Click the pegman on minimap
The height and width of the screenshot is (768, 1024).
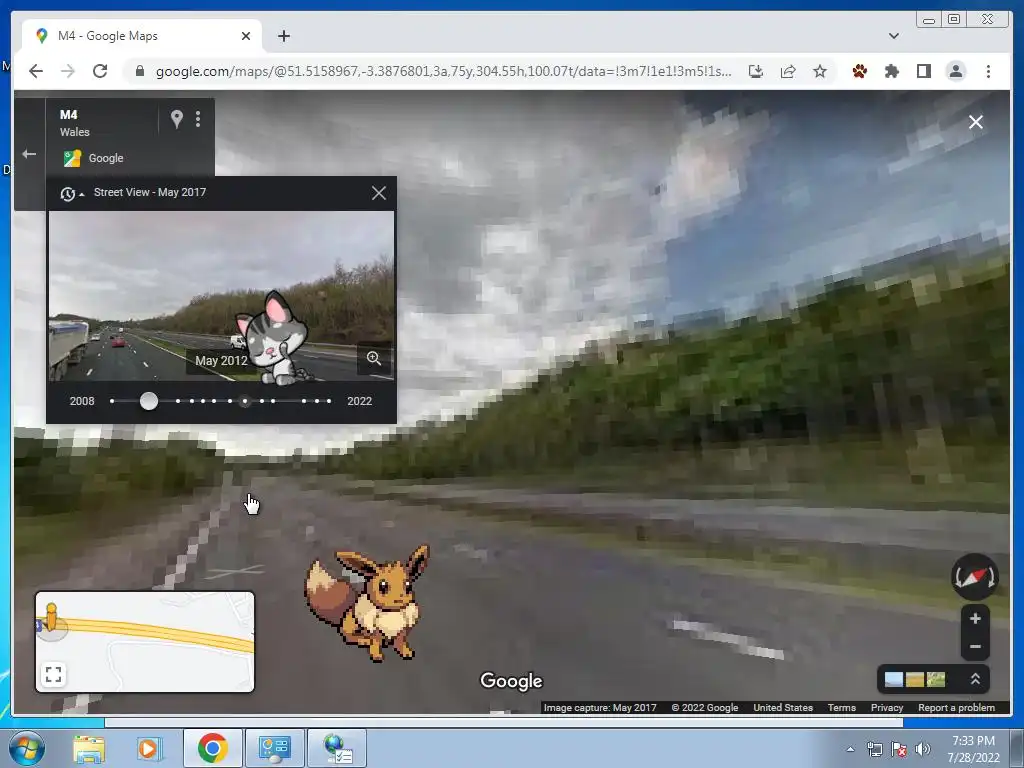pyautogui.click(x=51, y=617)
